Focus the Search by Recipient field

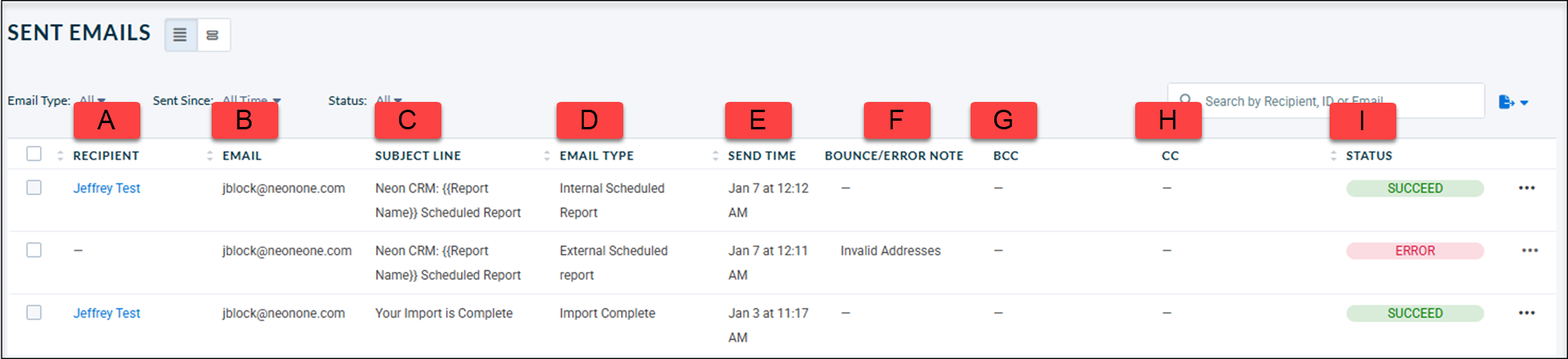[x=1327, y=101]
